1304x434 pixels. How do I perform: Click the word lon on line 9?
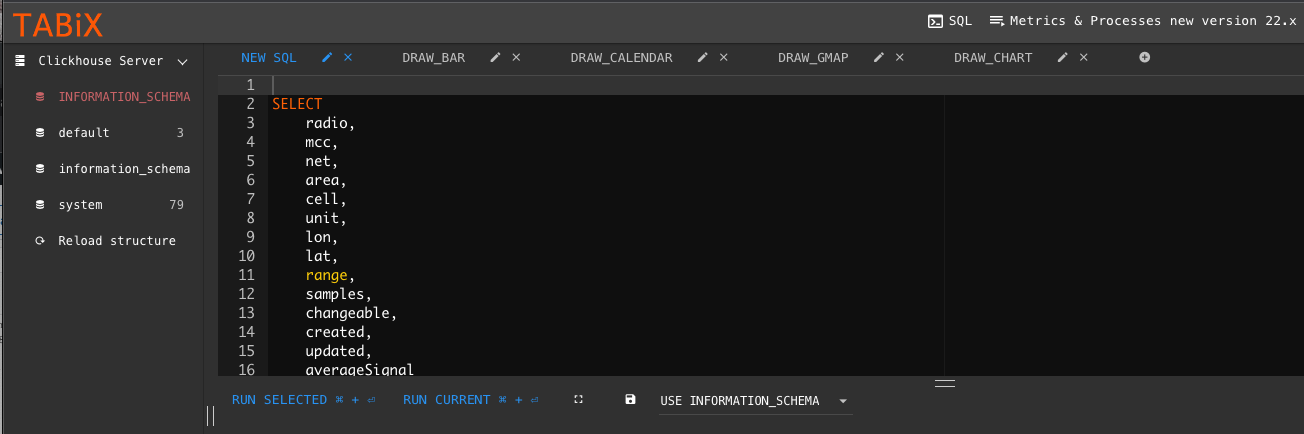pyautogui.click(x=319, y=237)
